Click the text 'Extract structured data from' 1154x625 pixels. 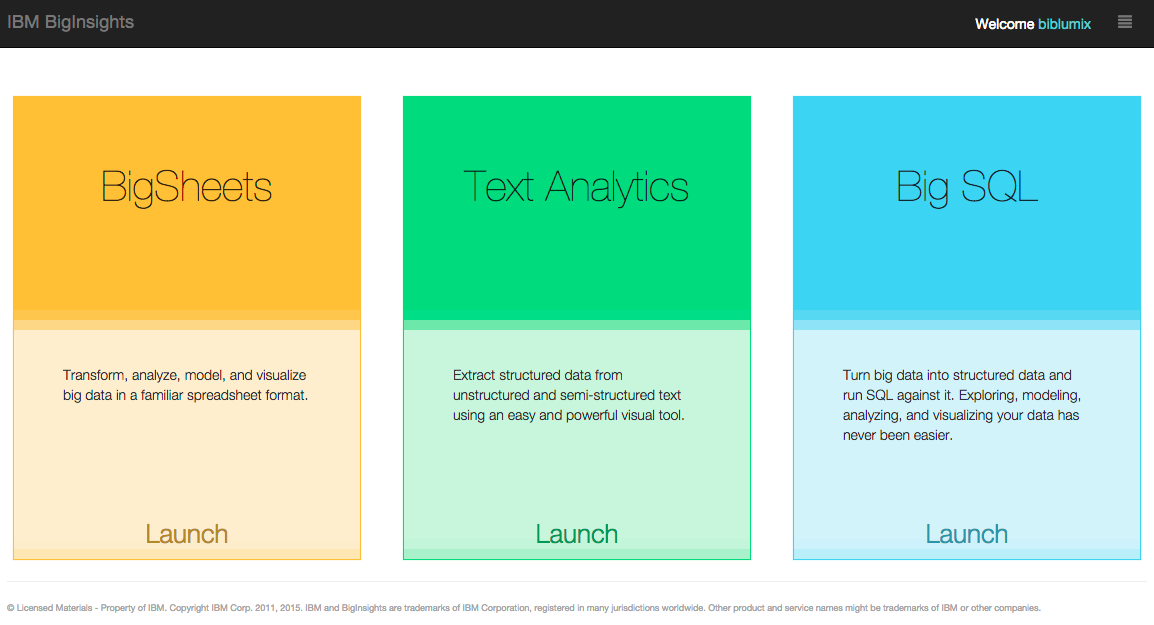[537, 375]
